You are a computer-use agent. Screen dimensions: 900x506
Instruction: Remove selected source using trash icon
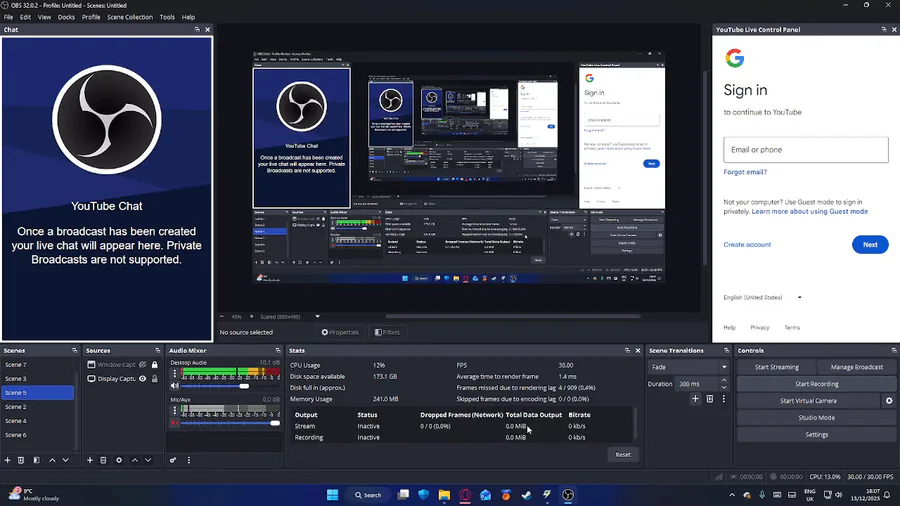click(103, 460)
